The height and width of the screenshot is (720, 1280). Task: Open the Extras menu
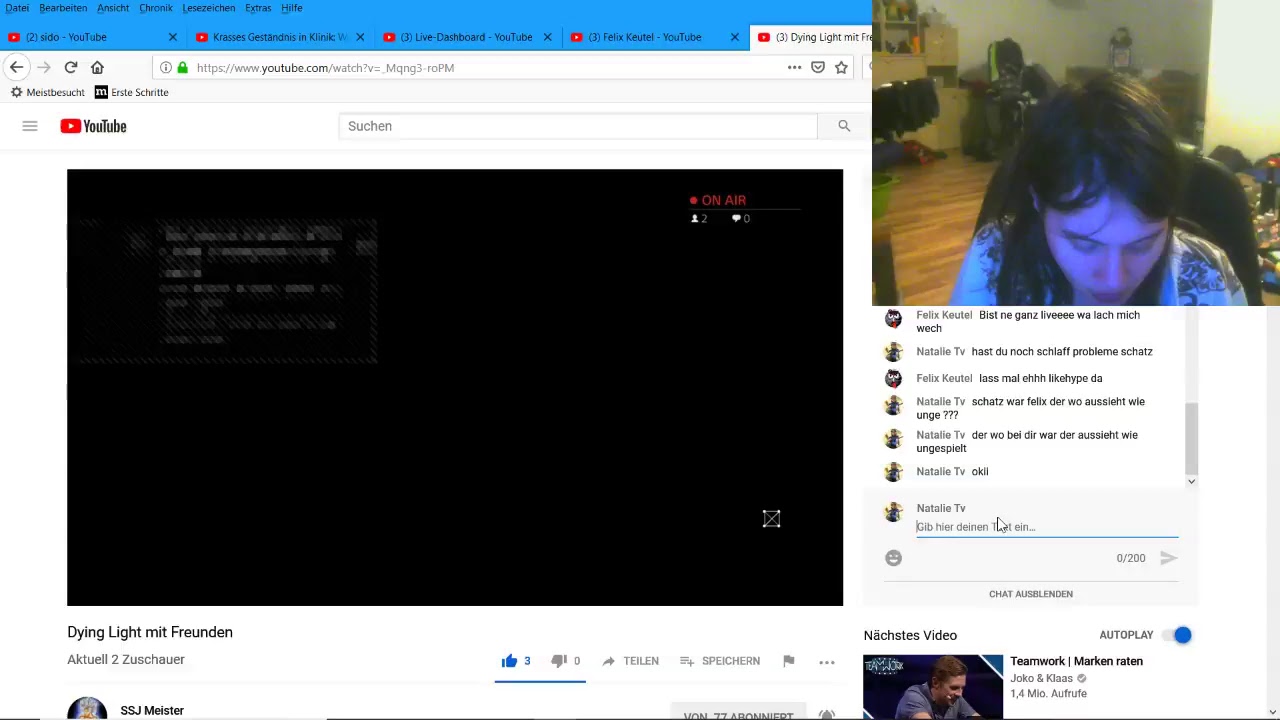(x=258, y=8)
